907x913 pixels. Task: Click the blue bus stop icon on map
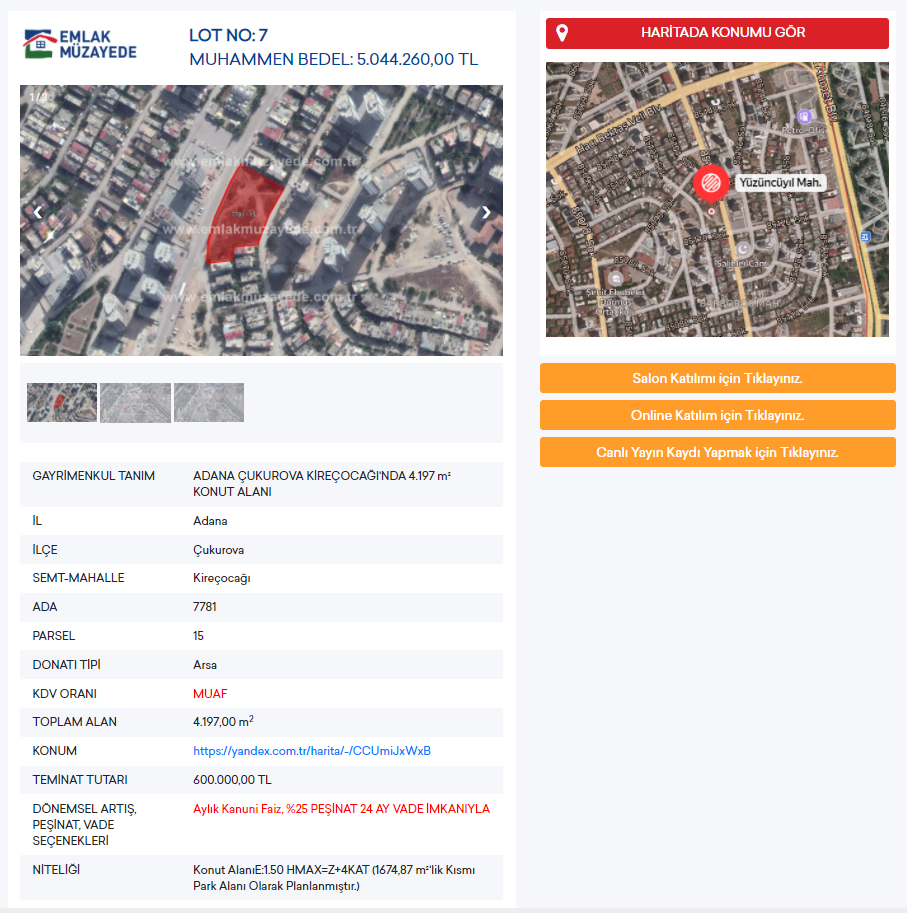[x=865, y=236]
